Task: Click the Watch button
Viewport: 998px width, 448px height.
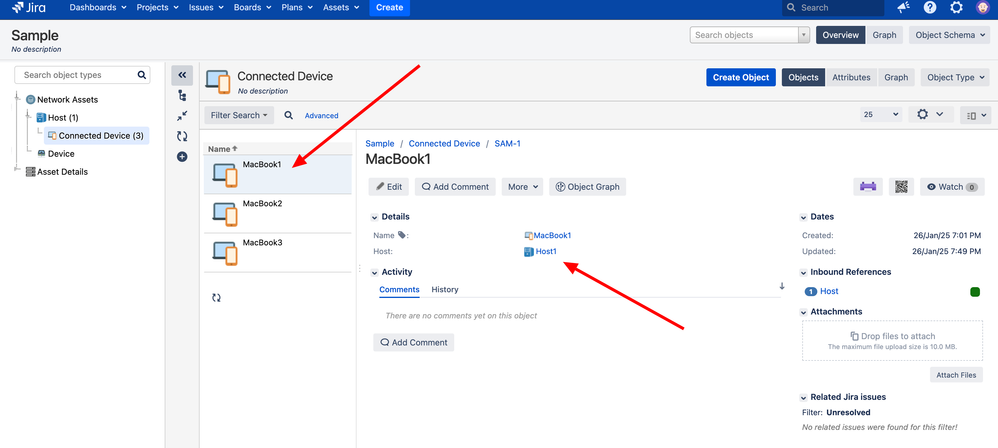Action: coord(952,187)
